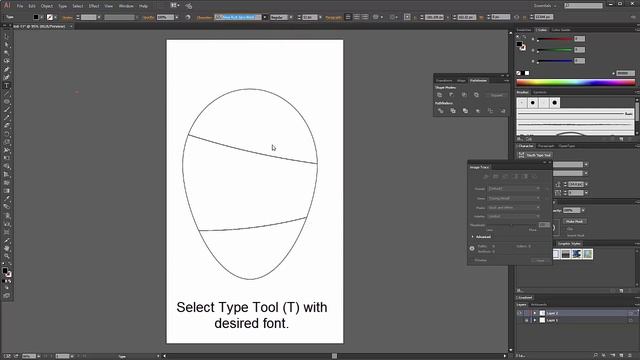The image size is (640, 360).
Task: Select the Pencil tool
Action: pyautogui.click(x=7, y=118)
